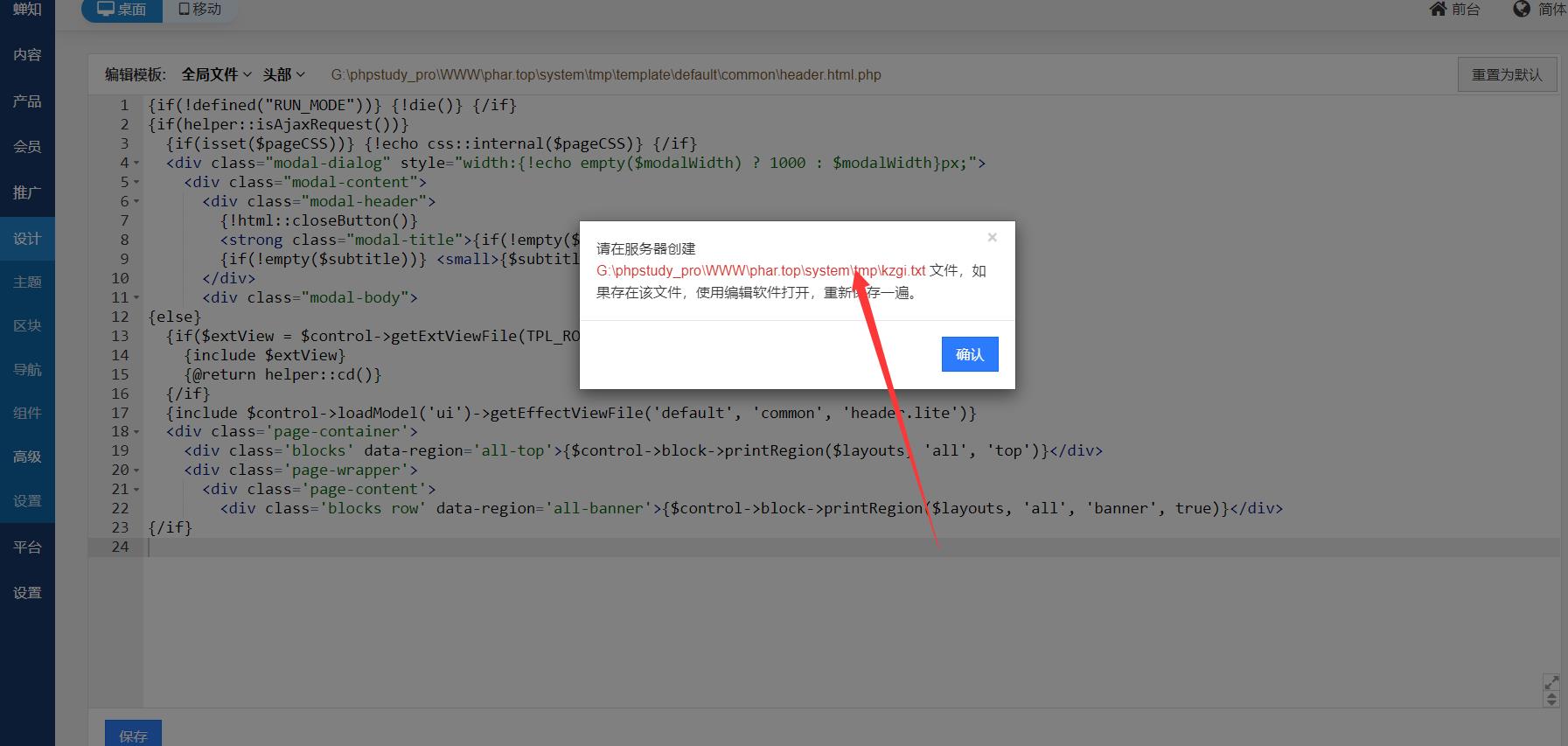The image size is (1568, 746).
Task: Open the 区块 design submenu
Action: coord(27,326)
